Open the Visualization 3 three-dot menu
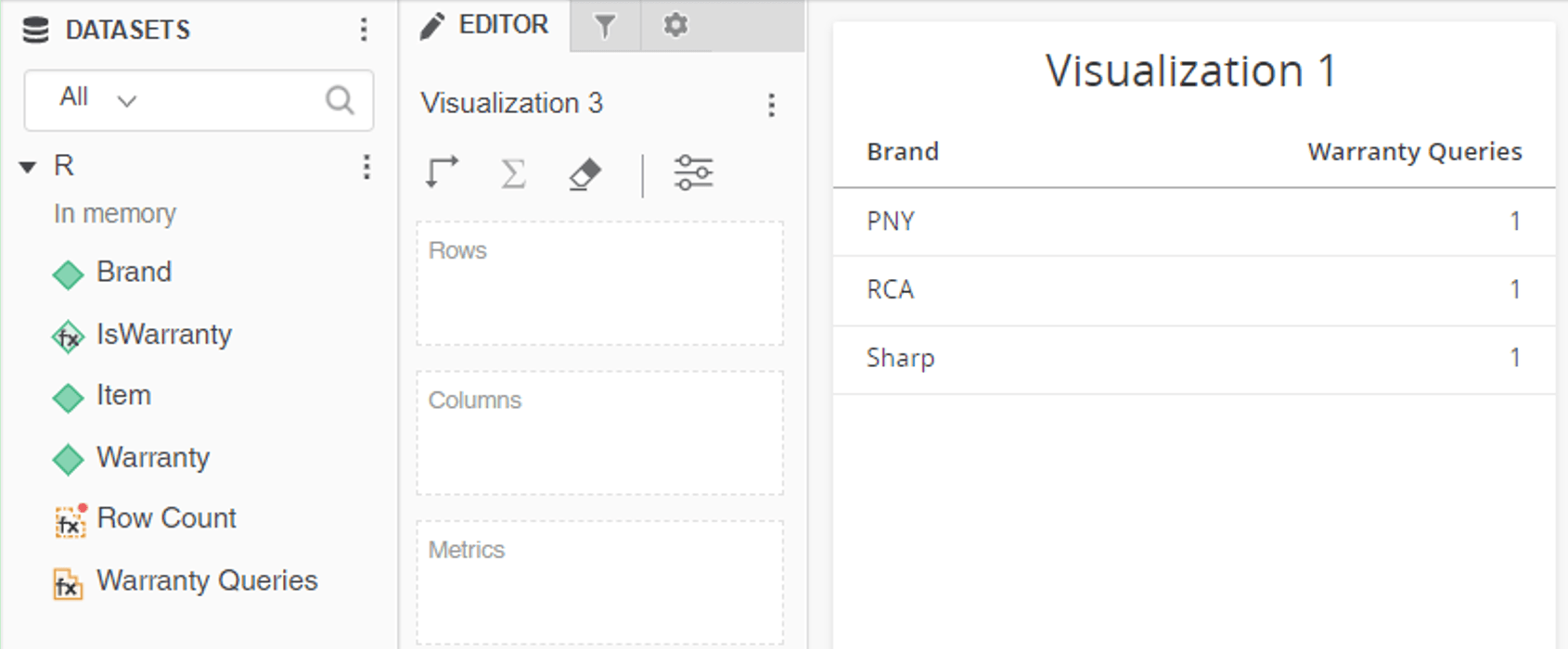This screenshot has height=649, width=1568. 771,105
